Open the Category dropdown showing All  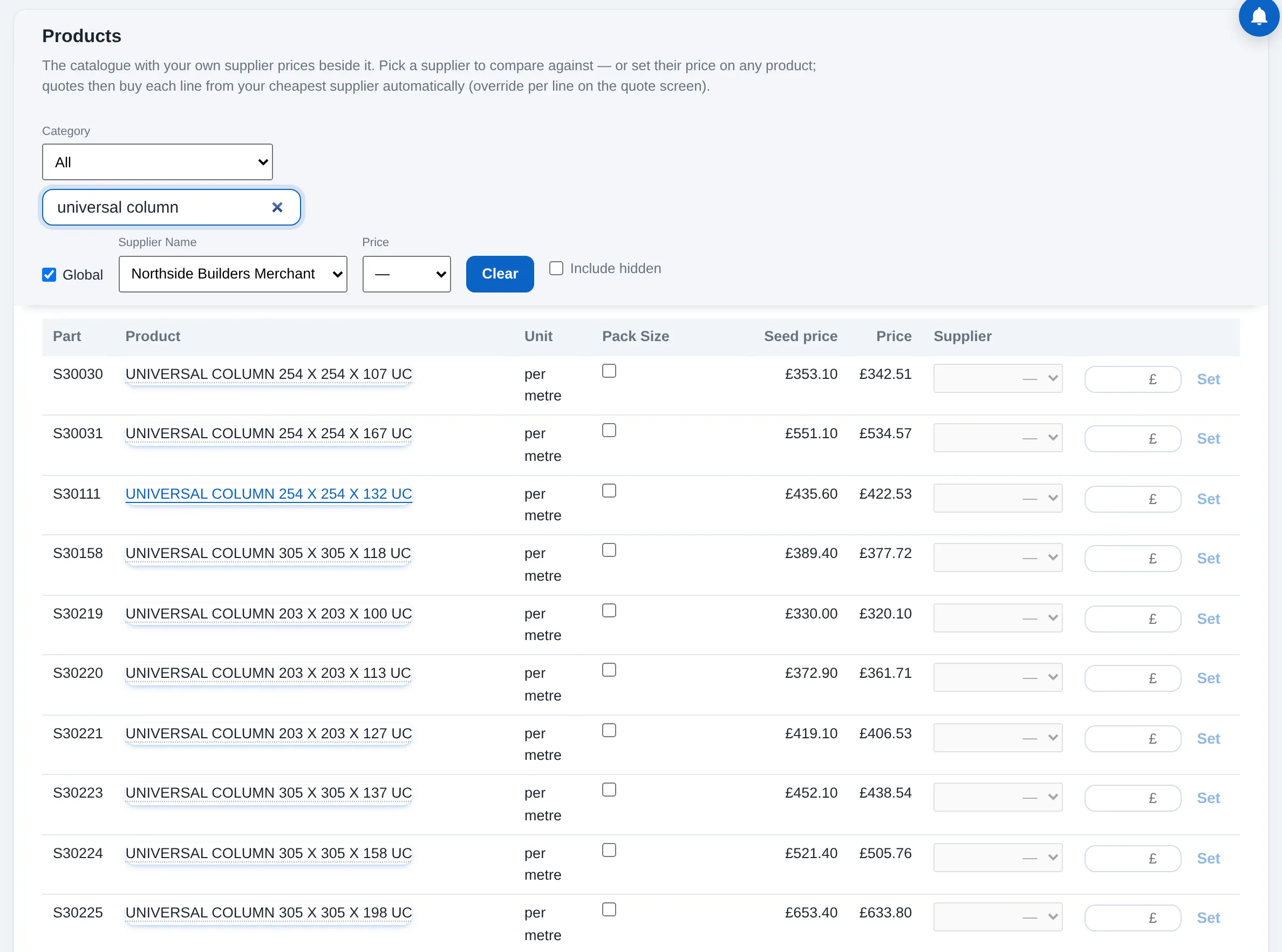tap(158, 162)
